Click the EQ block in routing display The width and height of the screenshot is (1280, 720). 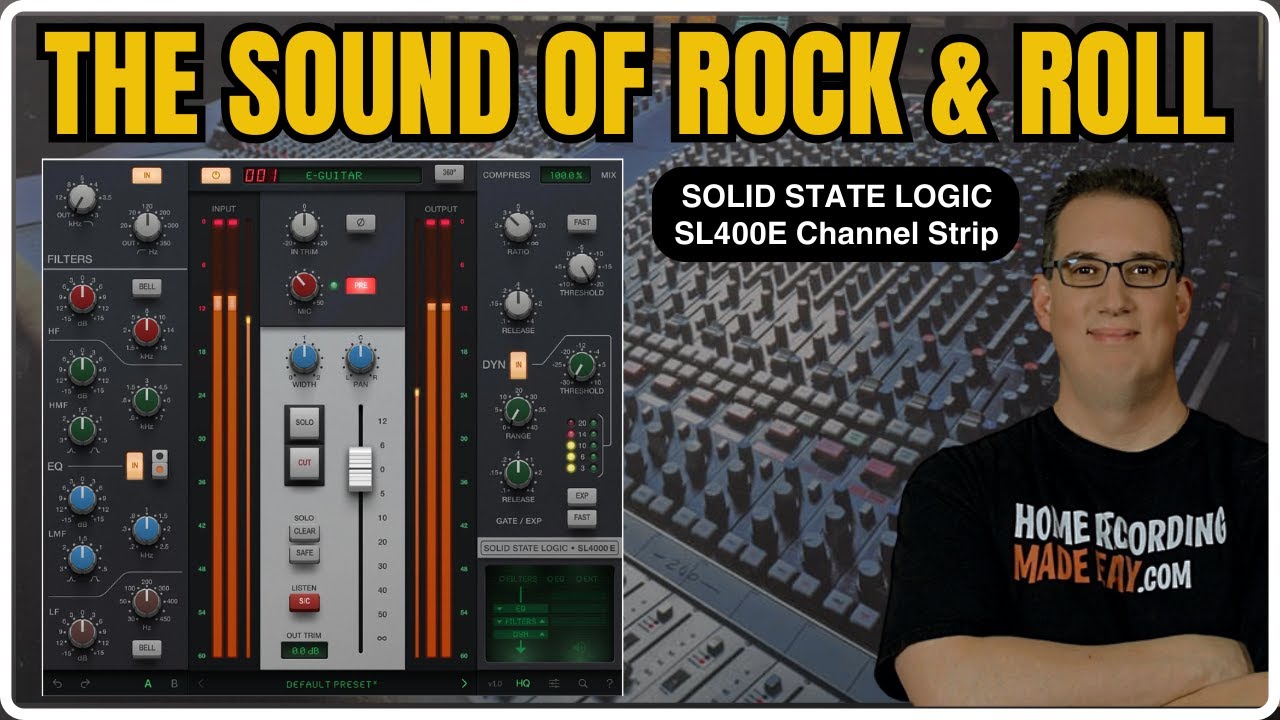519,608
